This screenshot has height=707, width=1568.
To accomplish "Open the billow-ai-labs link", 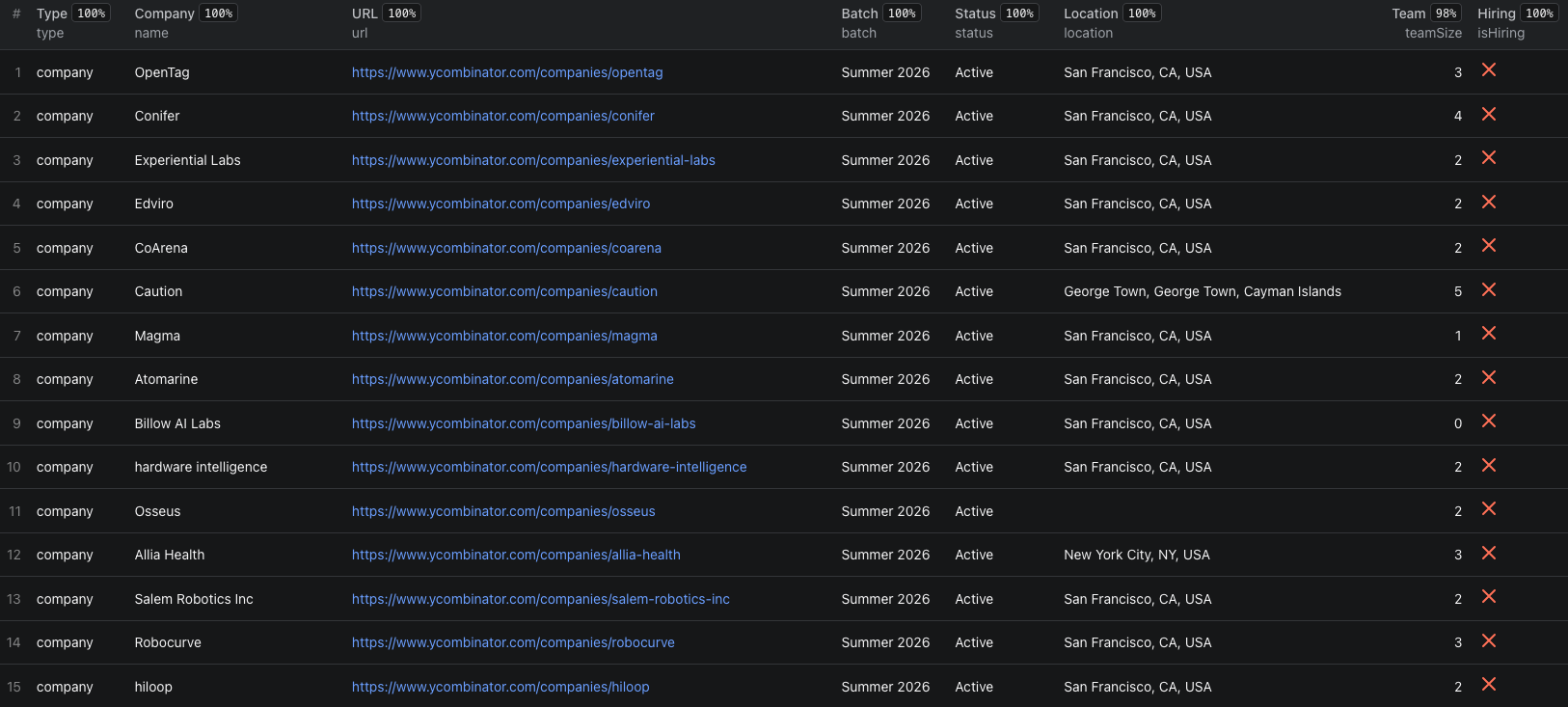I will point(524,423).
